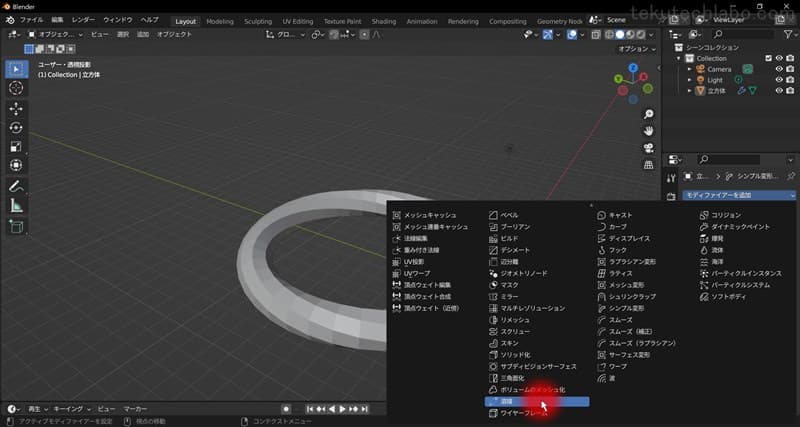
Task: Expand the 立方体 tree item
Action: coord(690,91)
